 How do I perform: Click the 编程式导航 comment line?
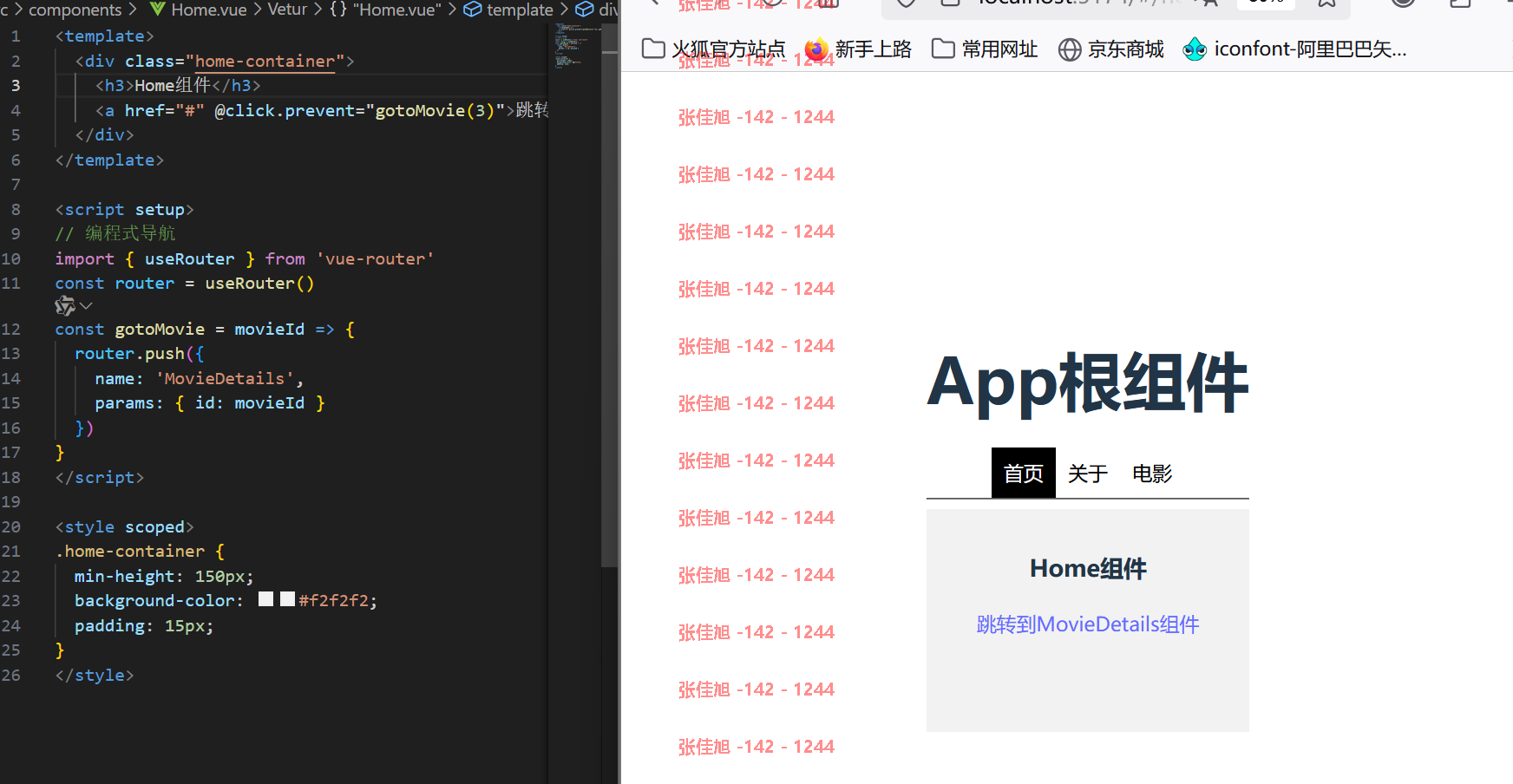pos(115,234)
